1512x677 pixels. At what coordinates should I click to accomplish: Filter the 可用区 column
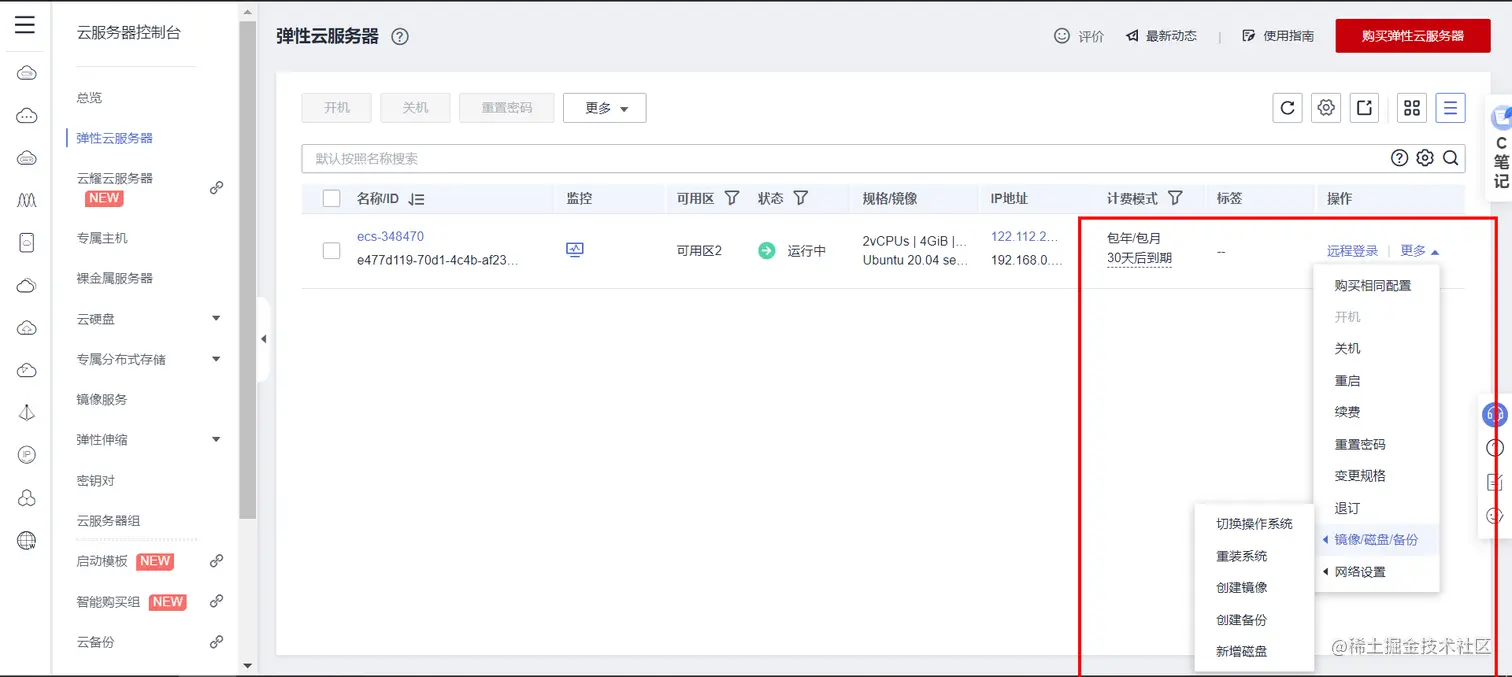pos(731,198)
